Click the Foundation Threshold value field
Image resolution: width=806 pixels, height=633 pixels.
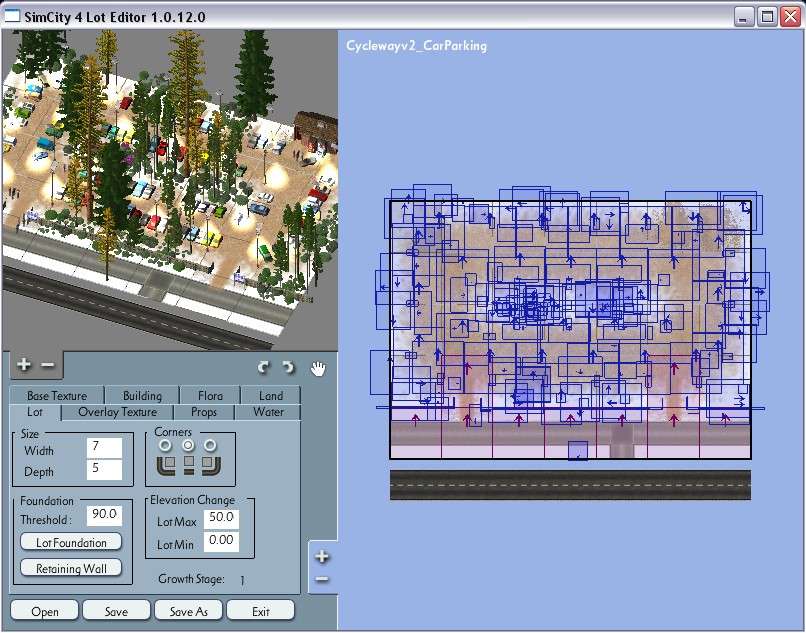(104, 515)
